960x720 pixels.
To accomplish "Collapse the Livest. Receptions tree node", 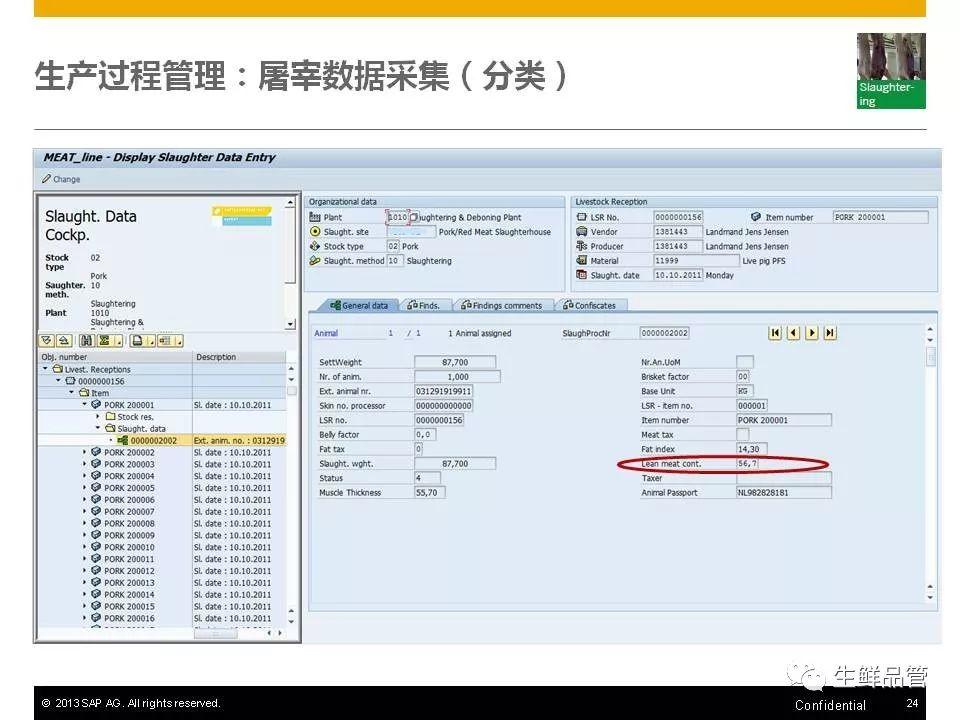I will [x=45, y=369].
